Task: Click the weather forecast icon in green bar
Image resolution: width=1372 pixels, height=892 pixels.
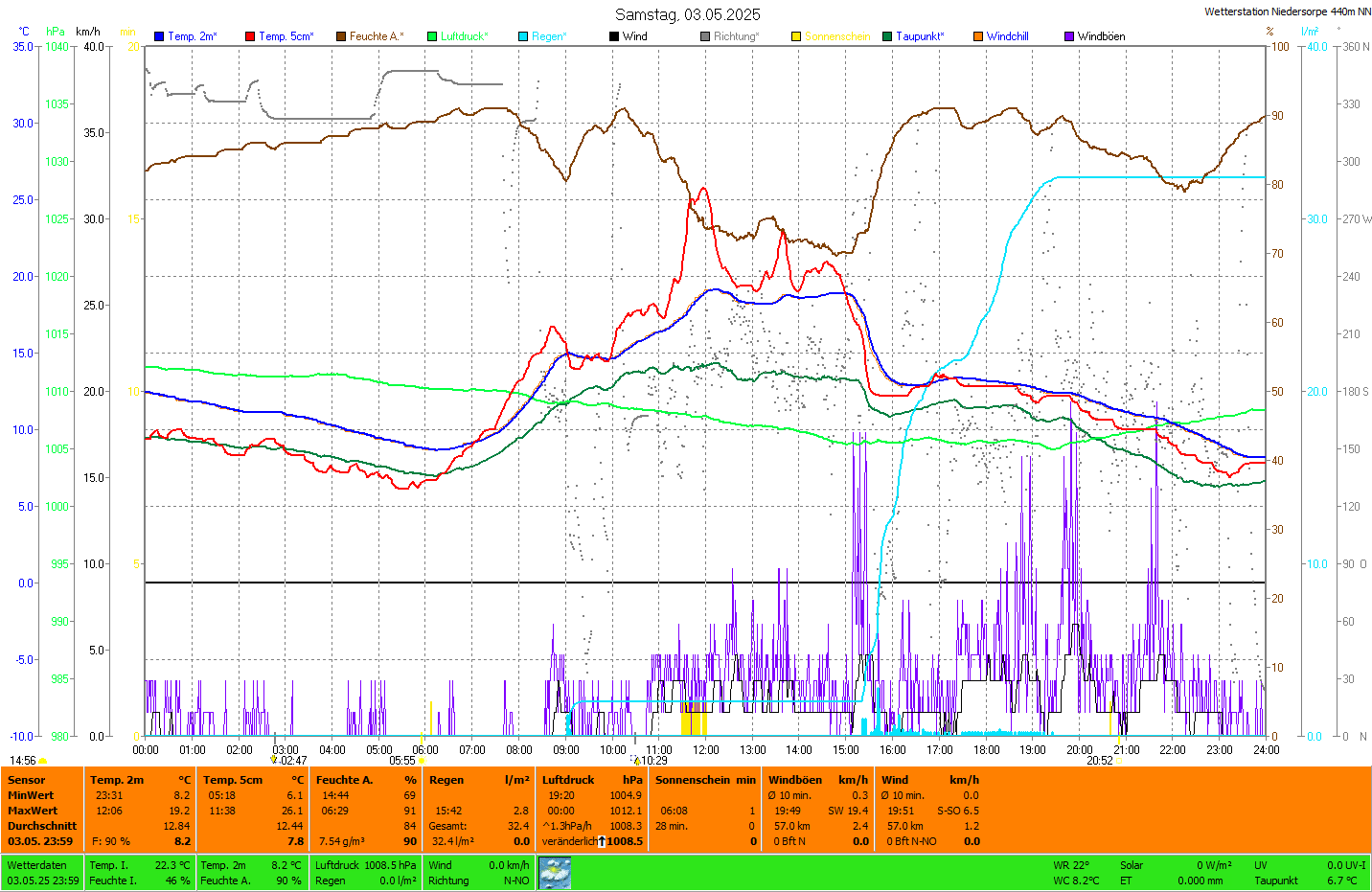Action: (555, 873)
